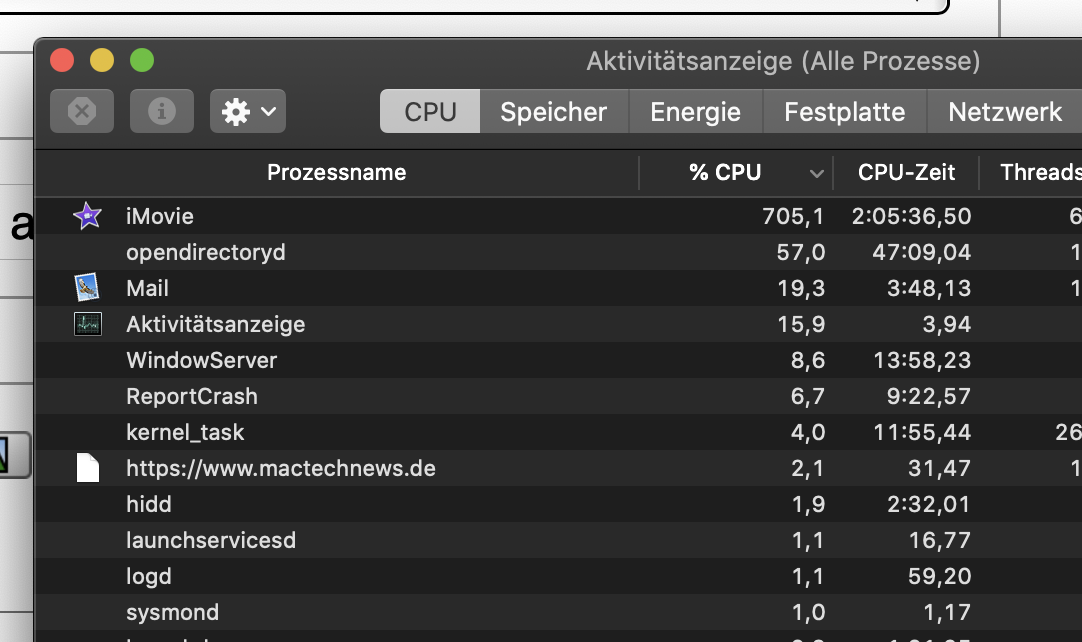Click the green fullscreen window button

point(142,60)
